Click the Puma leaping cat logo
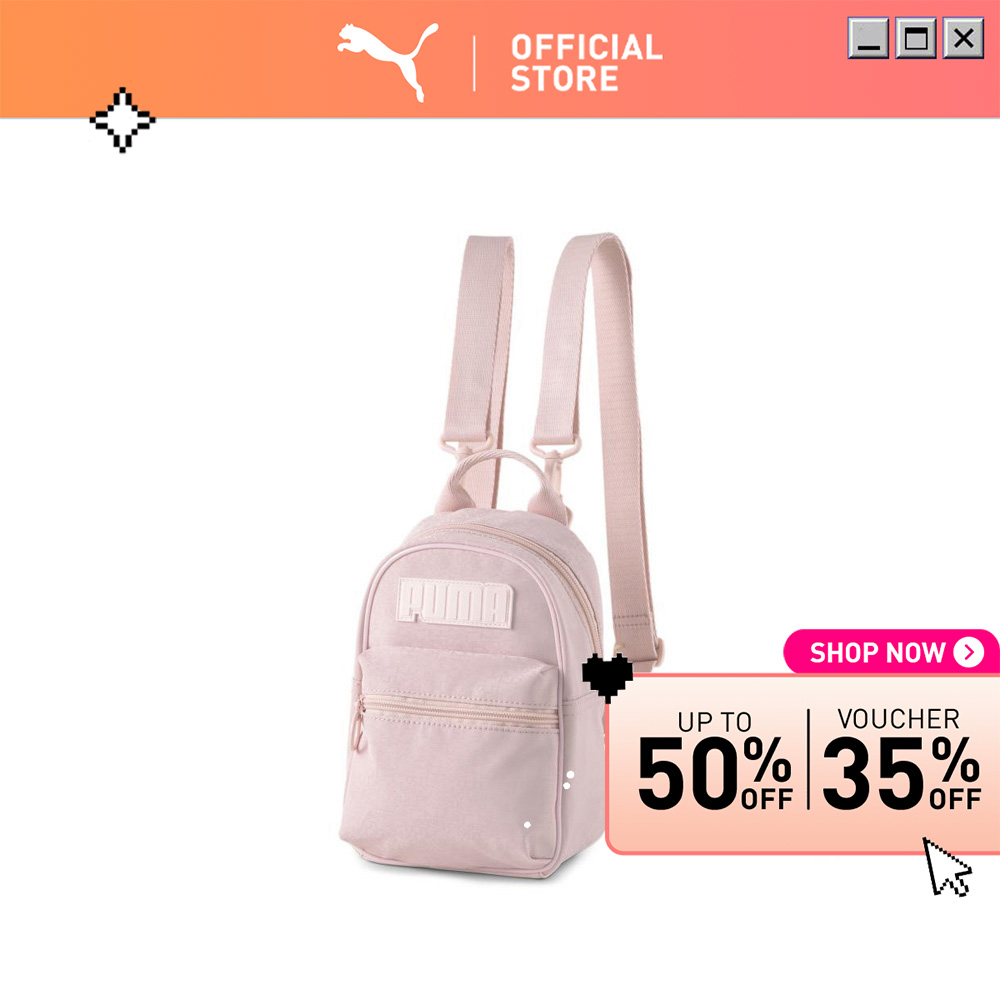This screenshot has width=1000, height=1000. click(388, 62)
